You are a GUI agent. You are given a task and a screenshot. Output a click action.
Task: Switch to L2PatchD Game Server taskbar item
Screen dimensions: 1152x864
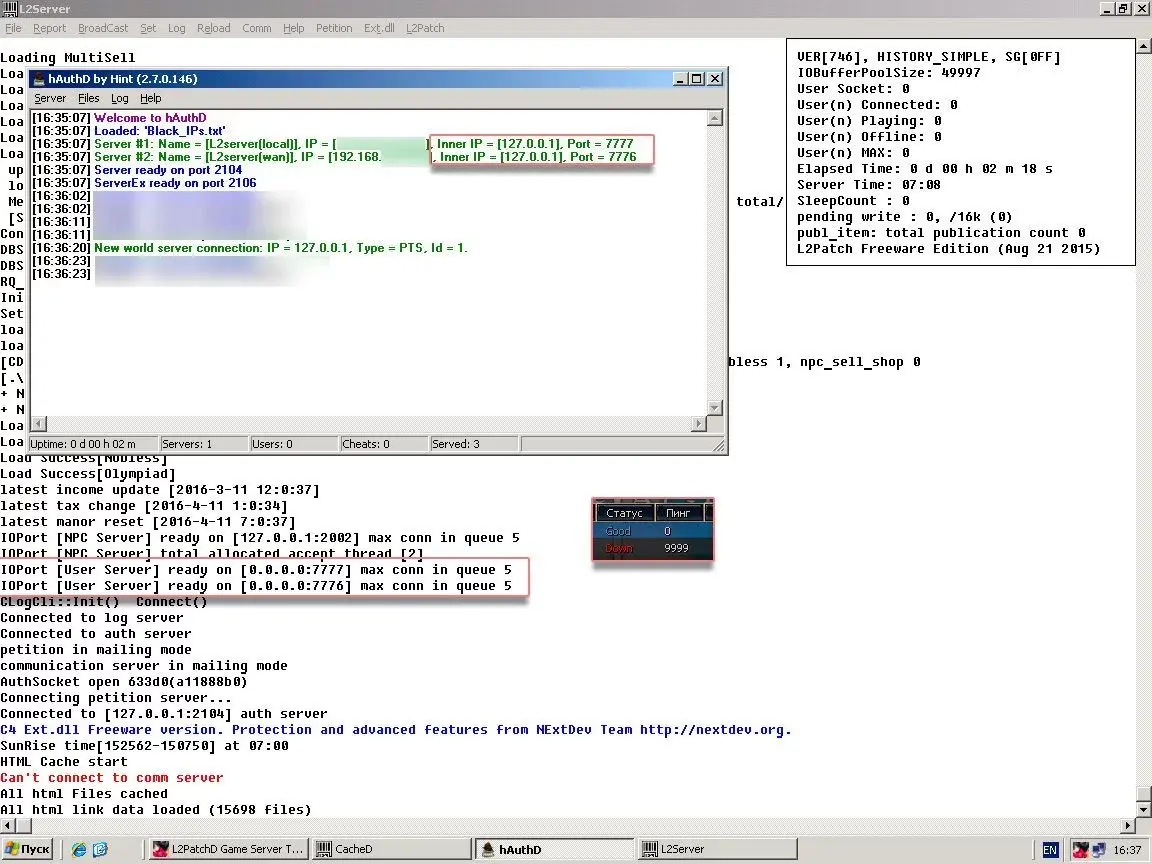(227, 849)
